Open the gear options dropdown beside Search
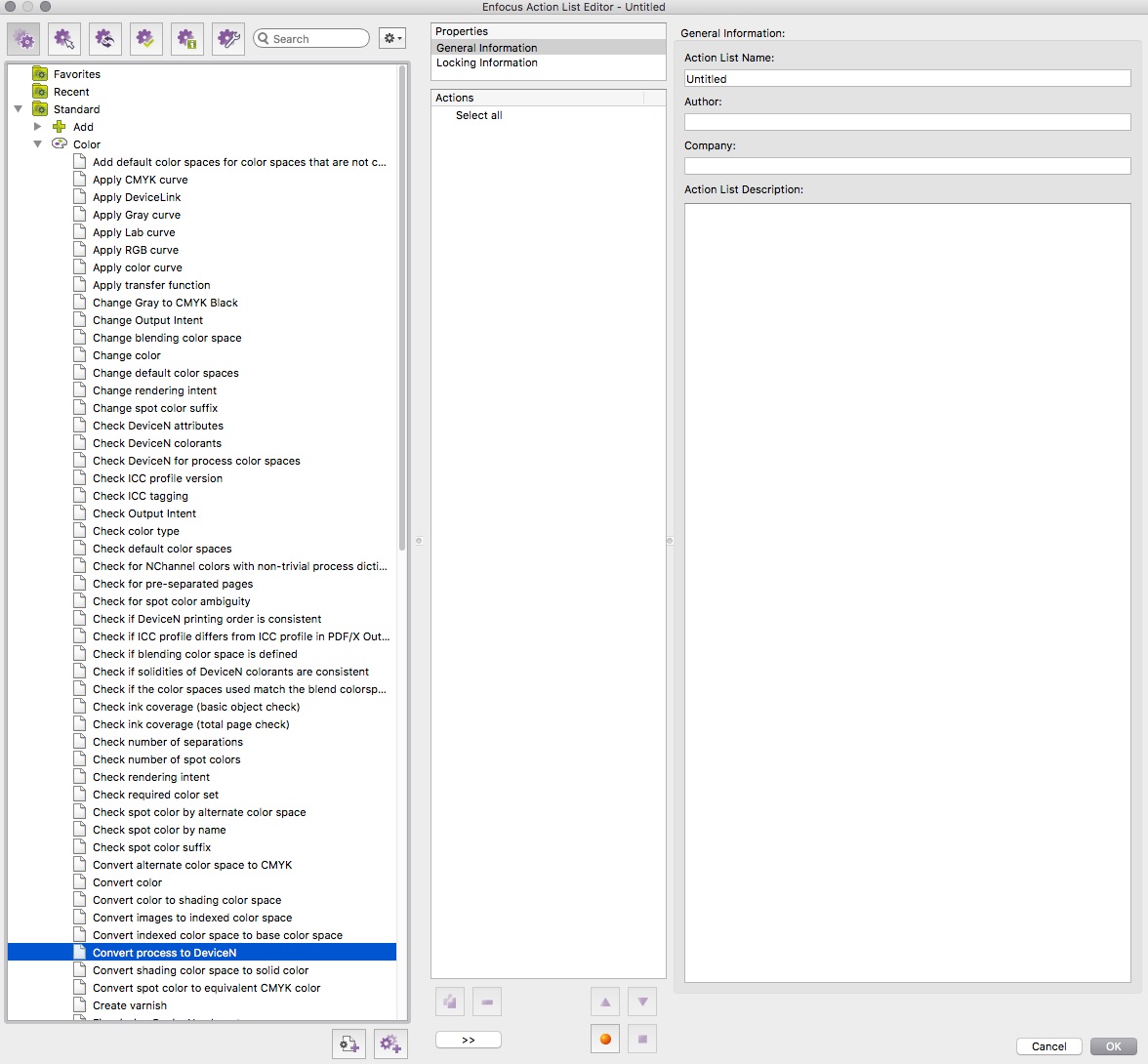1148x1064 pixels. point(392,38)
